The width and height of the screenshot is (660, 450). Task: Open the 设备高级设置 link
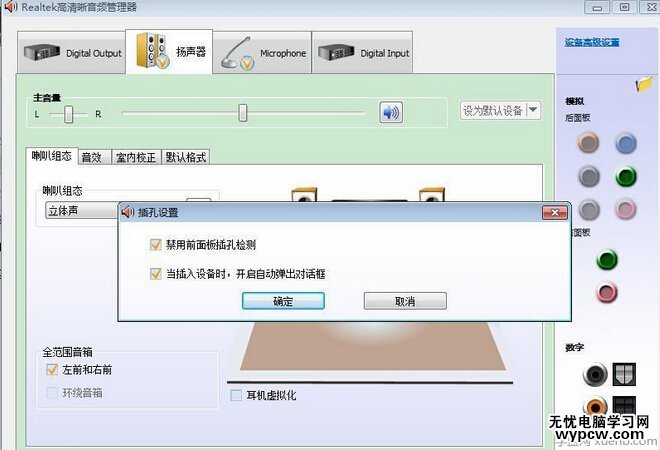[x=592, y=43]
